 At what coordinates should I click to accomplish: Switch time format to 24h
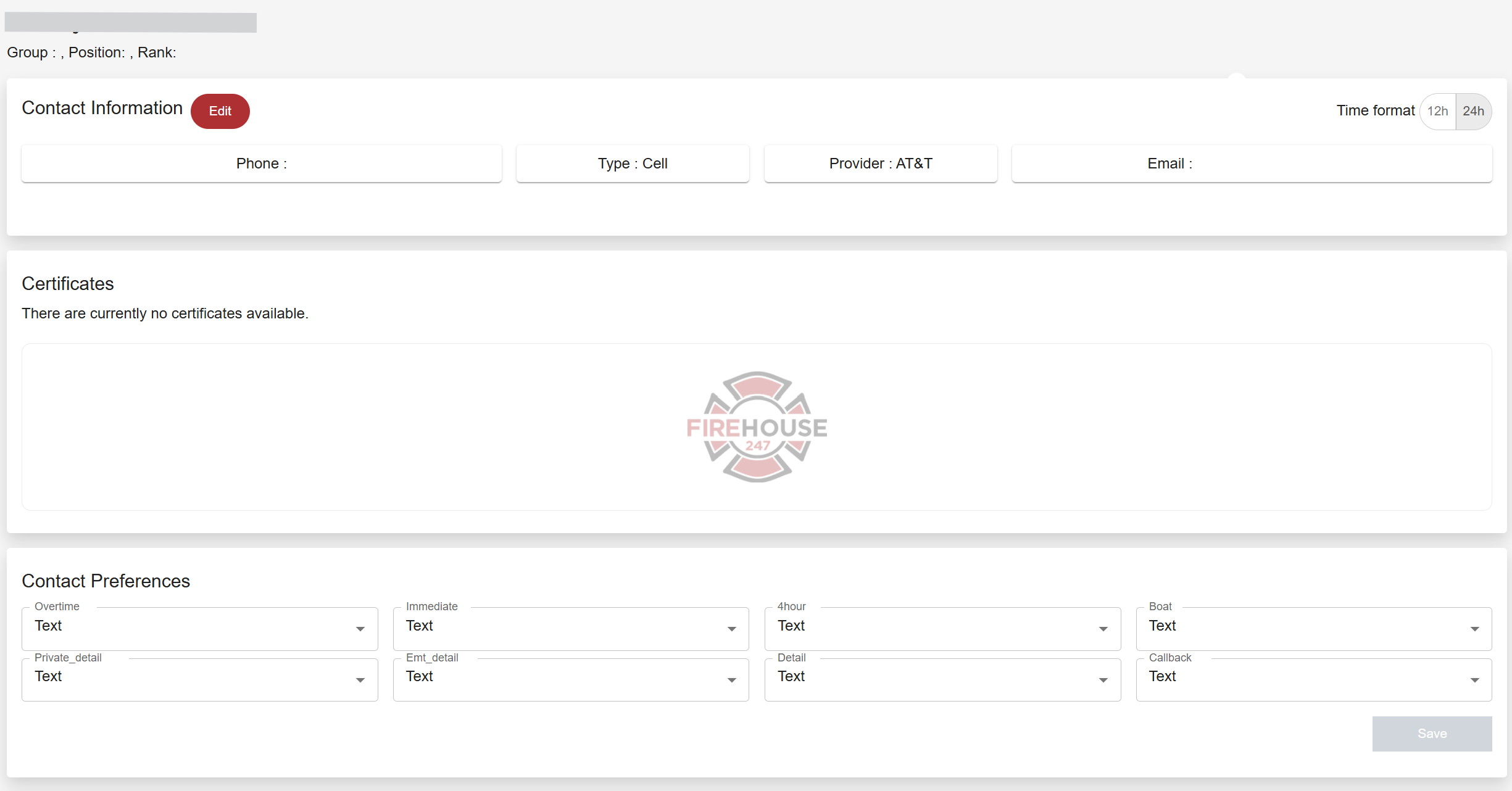point(1473,111)
